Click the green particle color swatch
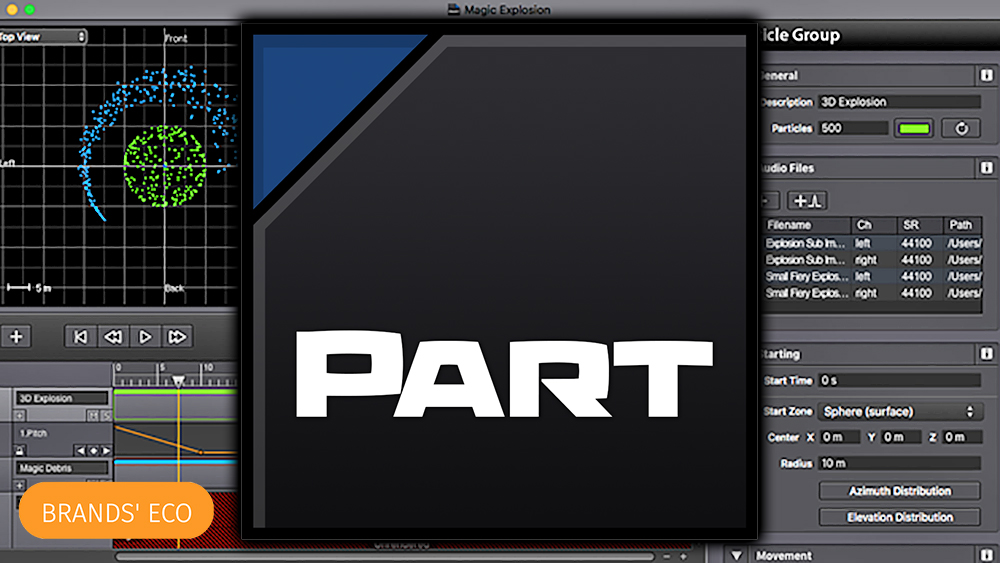The width and height of the screenshot is (1000, 563). (x=914, y=128)
